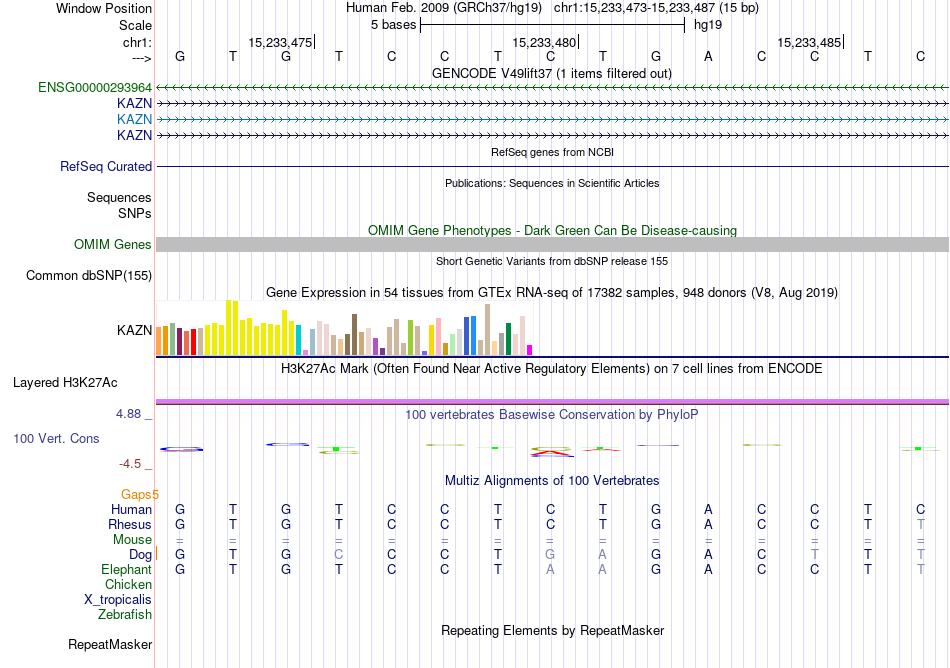Click the Layered H3K27Ac track label
Screen dimensions: 950x668
65,383
